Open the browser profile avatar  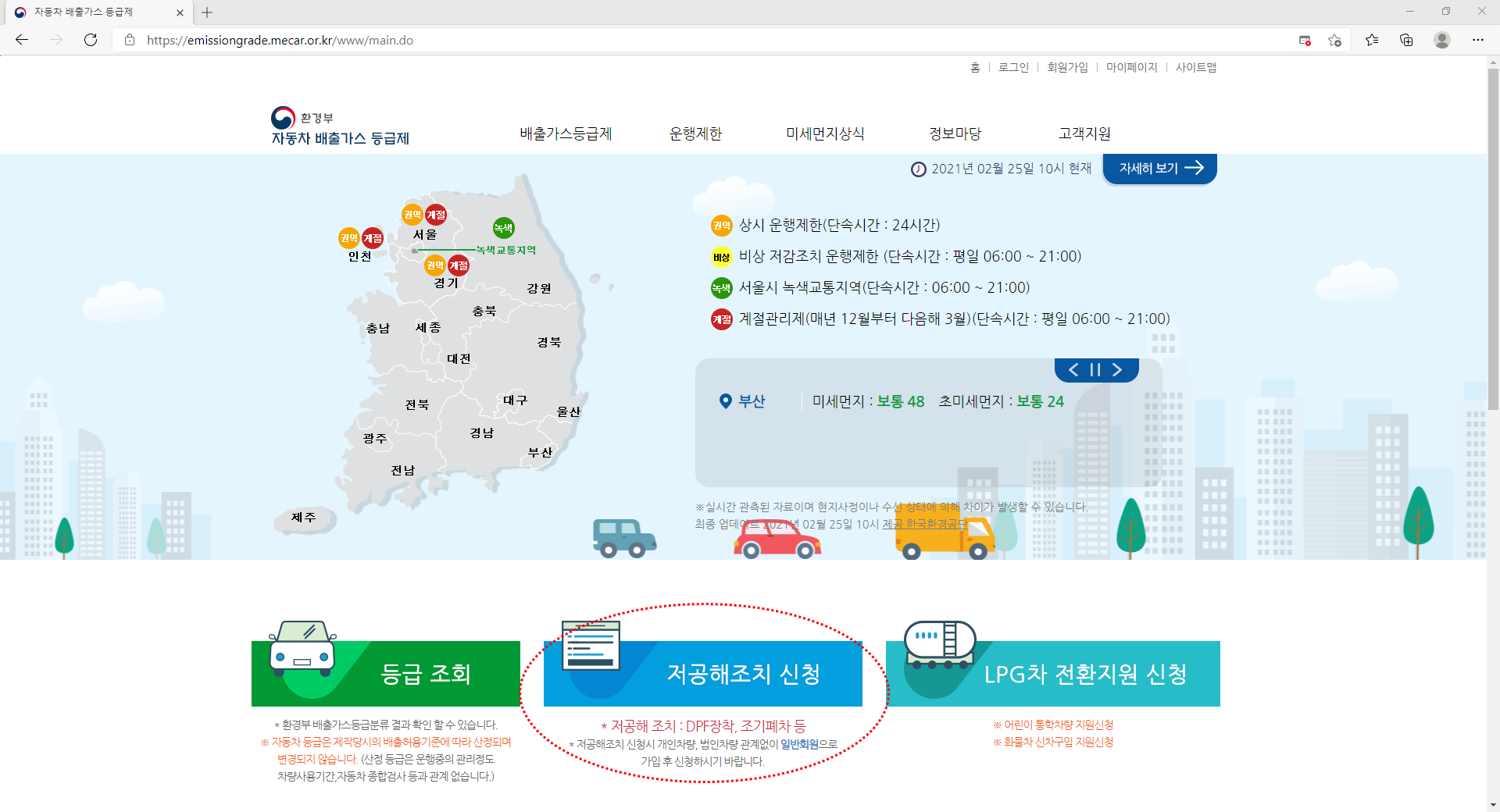[x=1442, y=40]
